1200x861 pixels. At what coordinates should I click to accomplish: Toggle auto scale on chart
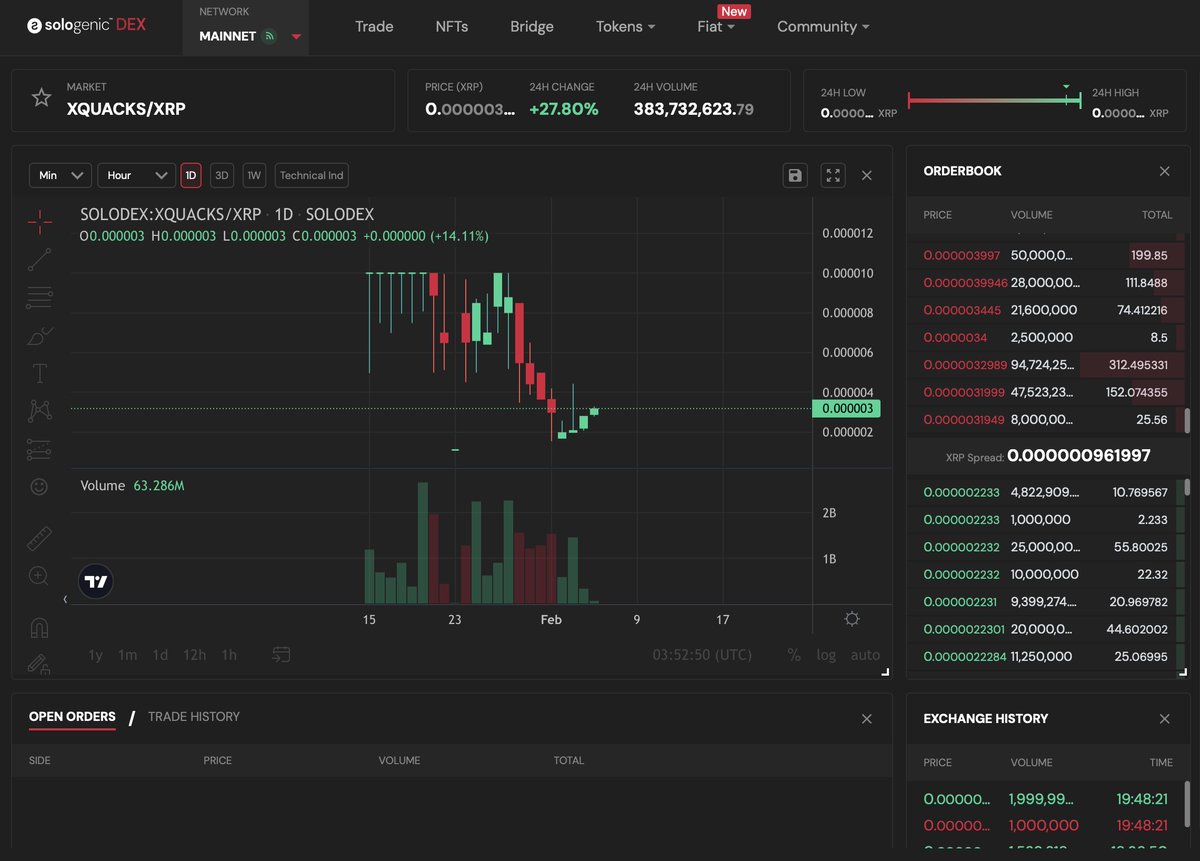pos(865,655)
